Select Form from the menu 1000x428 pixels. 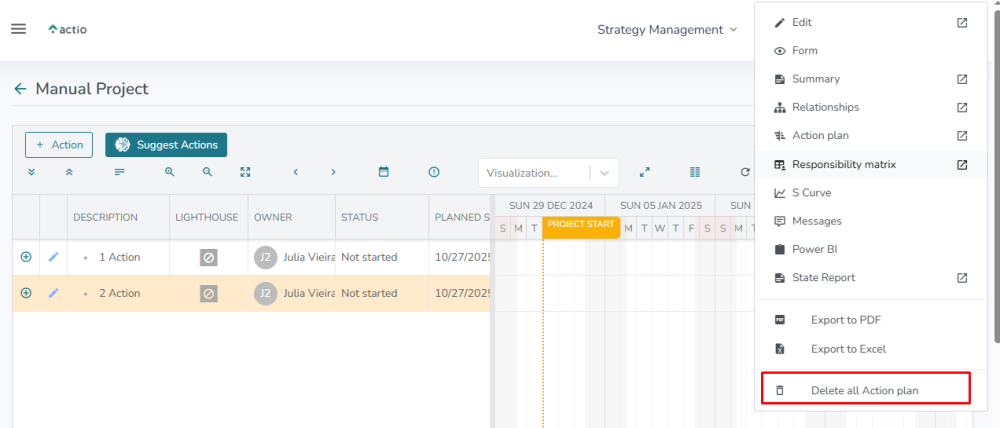(x=871, y=50)
